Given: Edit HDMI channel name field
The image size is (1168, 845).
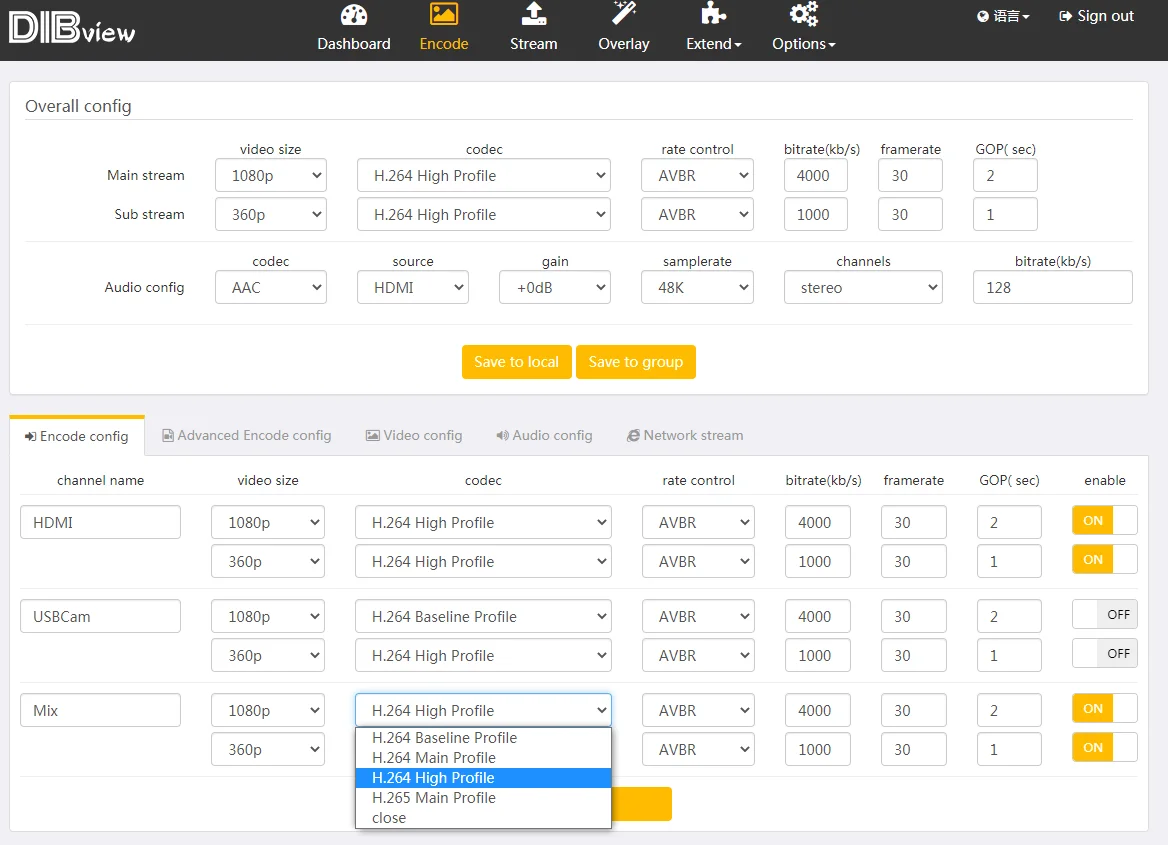Looking at the screenshot, I should click(x=101, y=522).
